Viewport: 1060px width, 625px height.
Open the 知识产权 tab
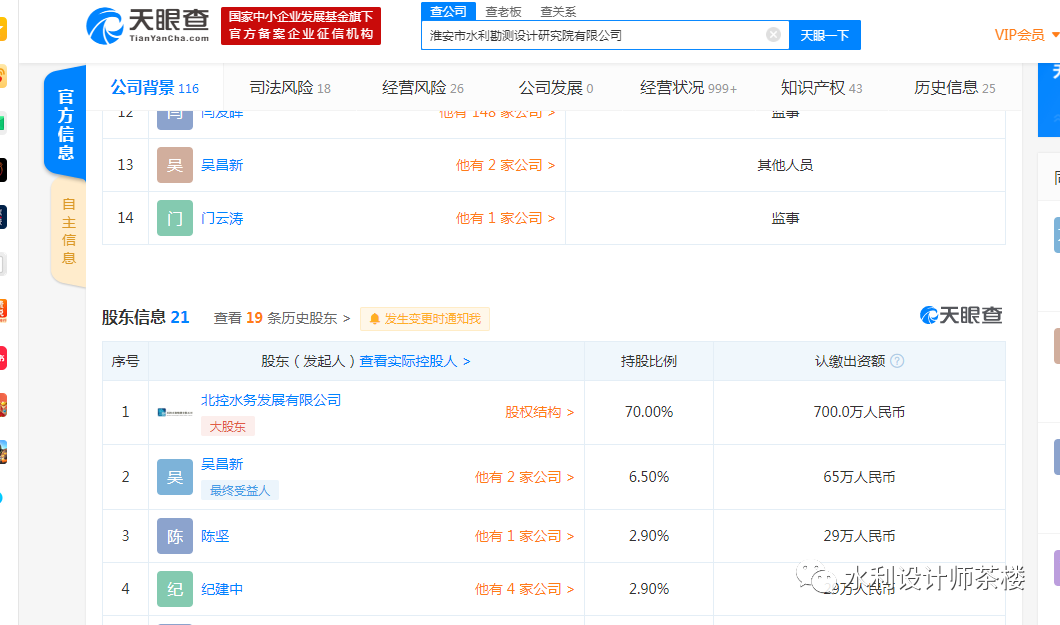coord(821,88)
